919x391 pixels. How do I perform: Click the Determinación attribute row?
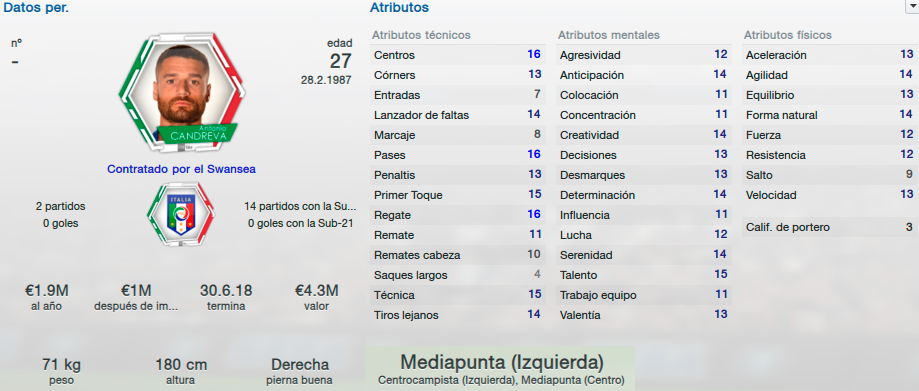[x=642, y=195]
